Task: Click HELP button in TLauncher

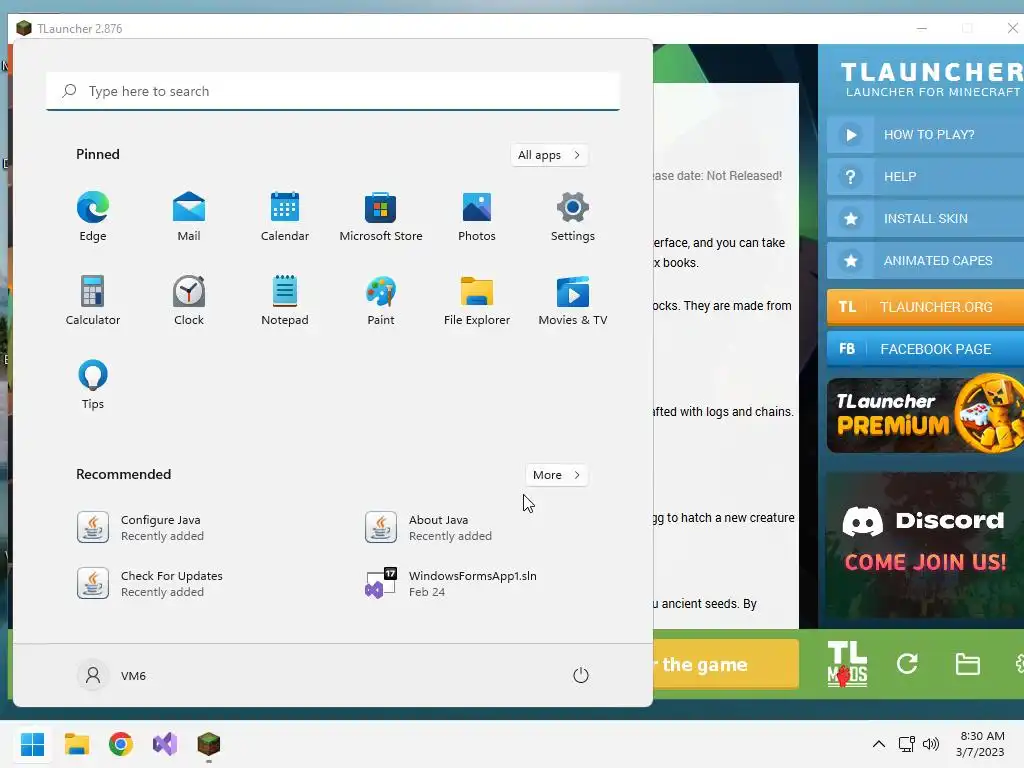Action: pos(925,176)
